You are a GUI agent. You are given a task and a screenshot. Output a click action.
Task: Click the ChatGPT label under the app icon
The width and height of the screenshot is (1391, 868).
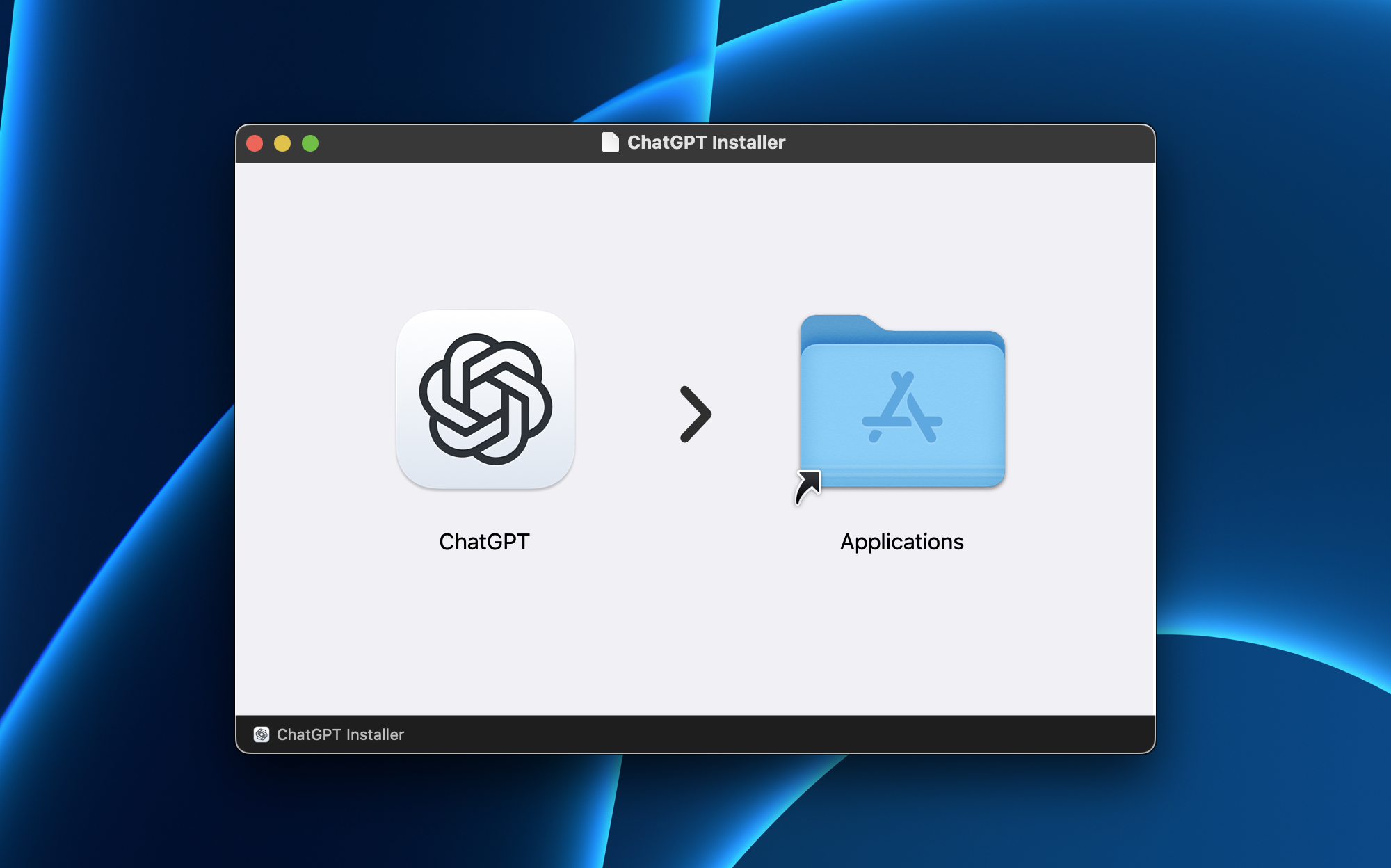pos(484,542)
